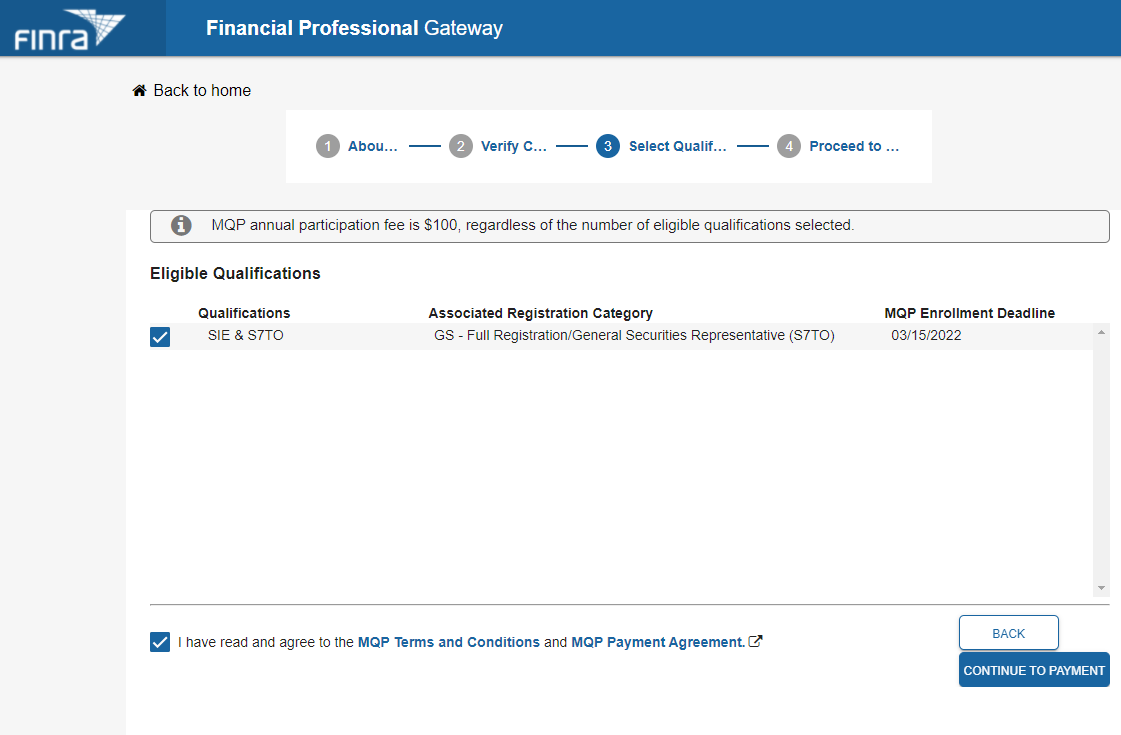This screenshot has width=1121, height=735.
Task: Click the external link icon after Payment Agreement
Action: pyautogui.click(x=756, y=642)
